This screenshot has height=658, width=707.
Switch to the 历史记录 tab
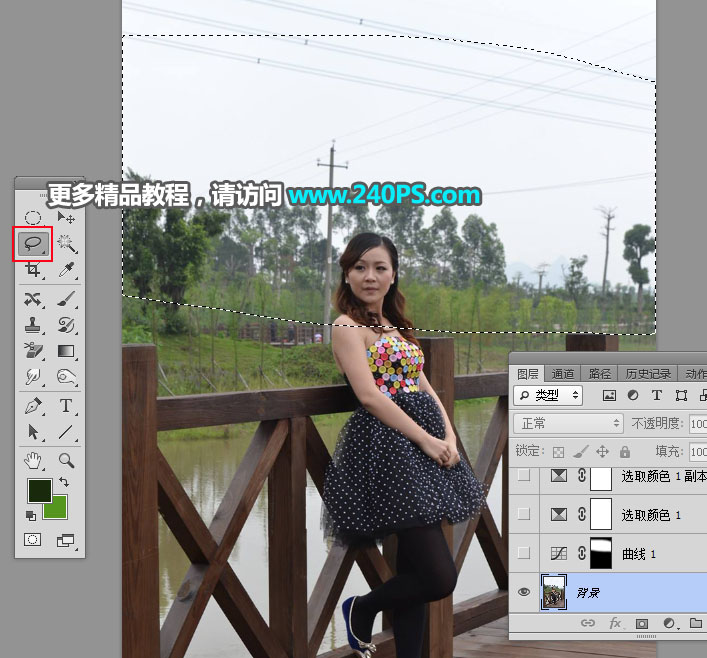643,373
